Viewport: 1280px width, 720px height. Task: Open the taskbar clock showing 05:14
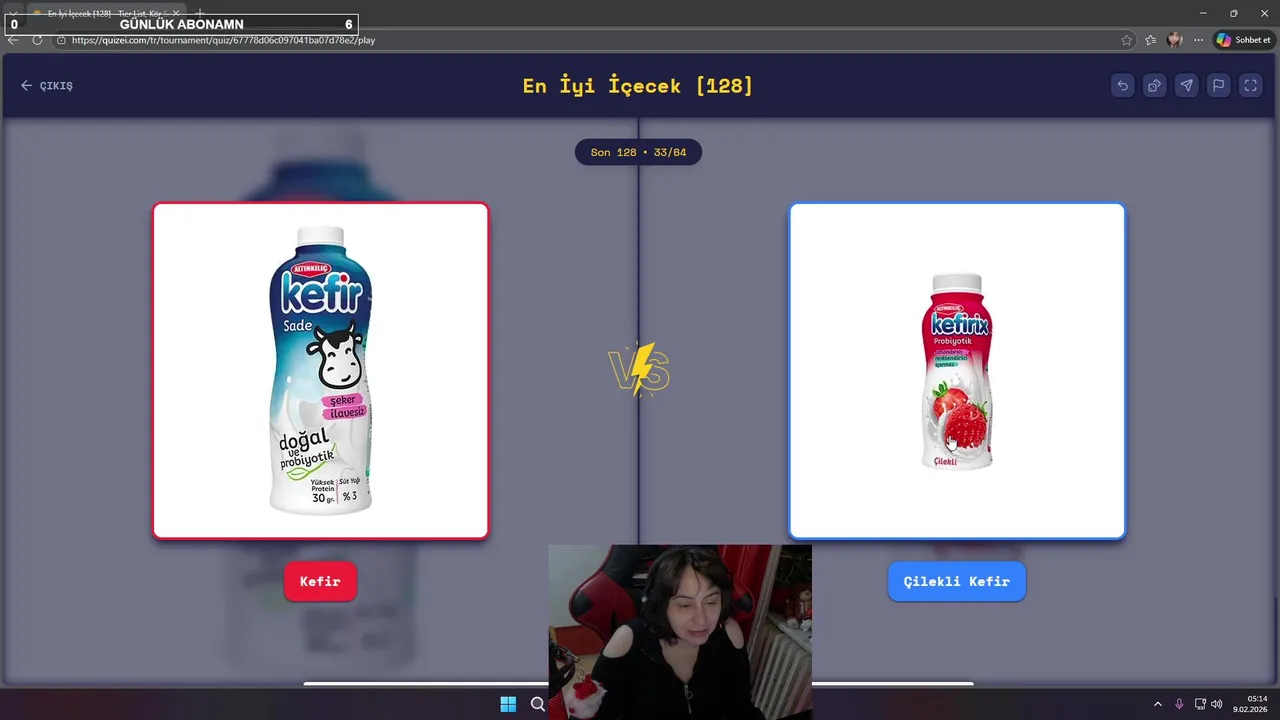point(1252,704)
